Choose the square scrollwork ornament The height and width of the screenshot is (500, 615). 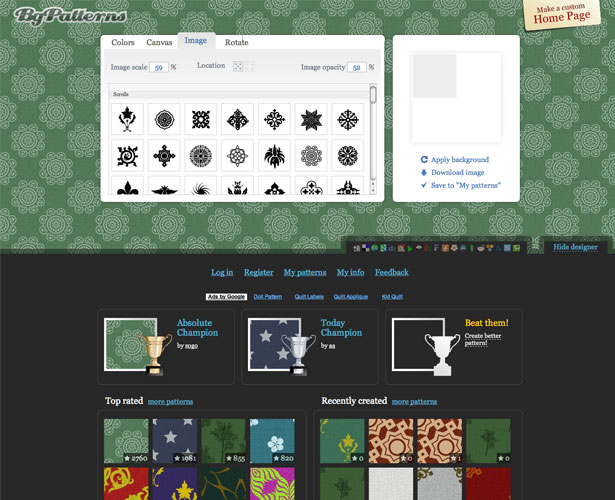[201, 119]
